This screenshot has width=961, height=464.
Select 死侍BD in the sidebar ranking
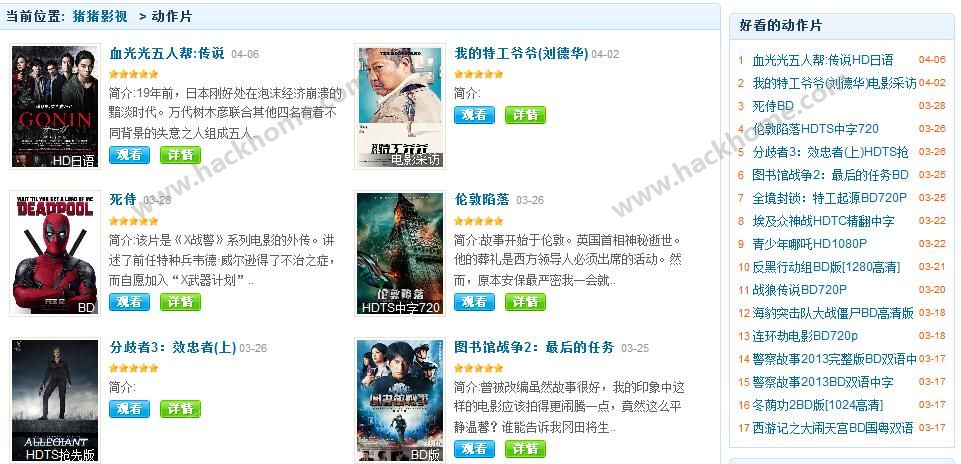click(772, 106)
